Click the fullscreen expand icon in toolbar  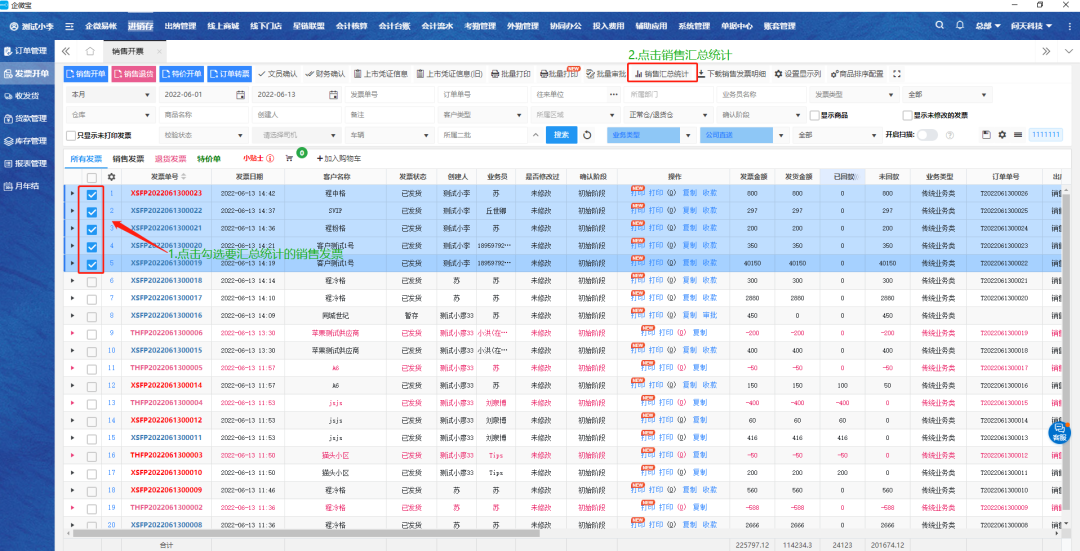[x=897, y=74]
